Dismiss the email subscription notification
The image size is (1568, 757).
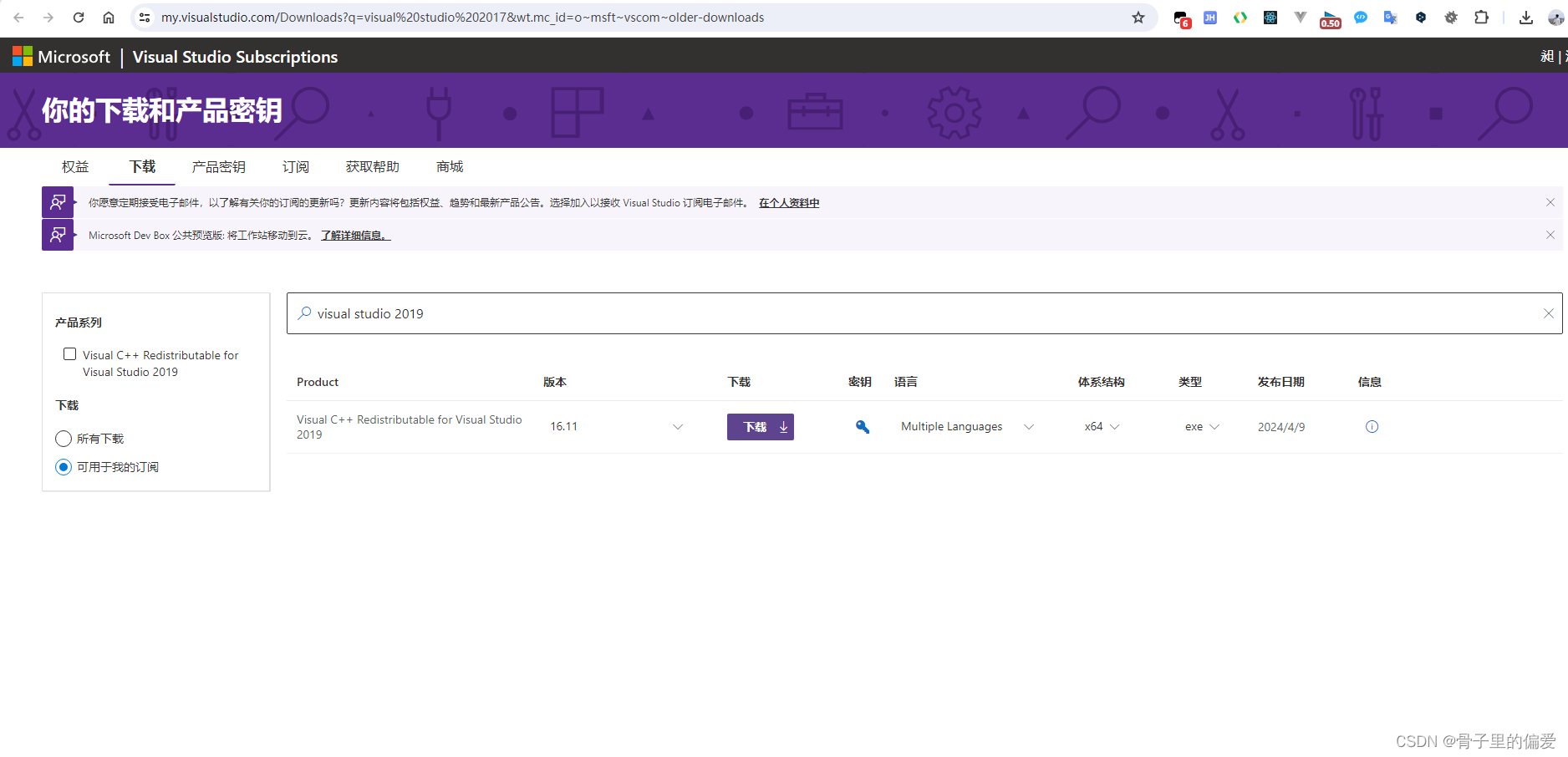(x=1550, y=202)
